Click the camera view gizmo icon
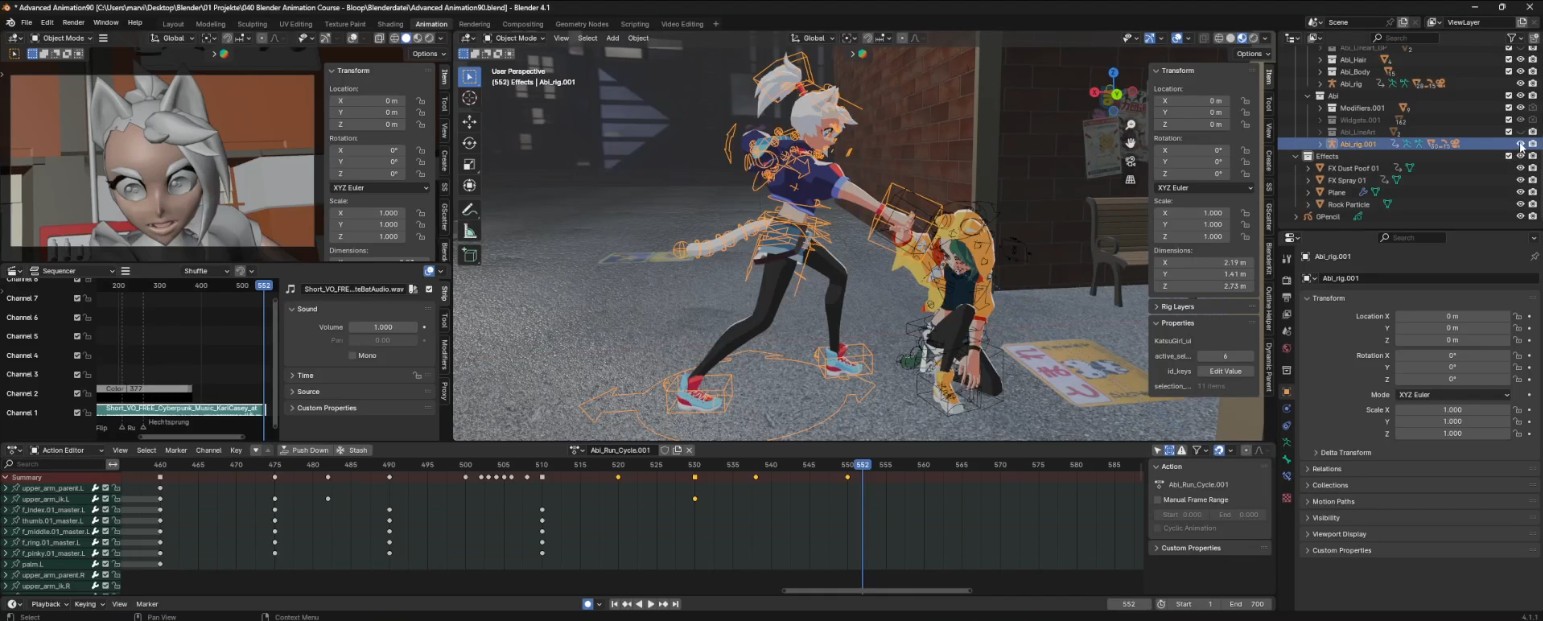 pos(1130,161)
